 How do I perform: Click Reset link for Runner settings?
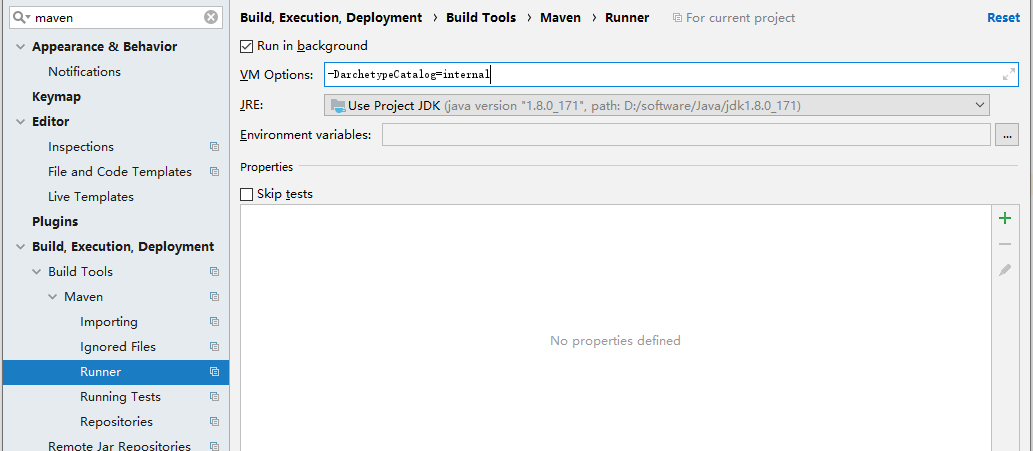[1003, 18]
